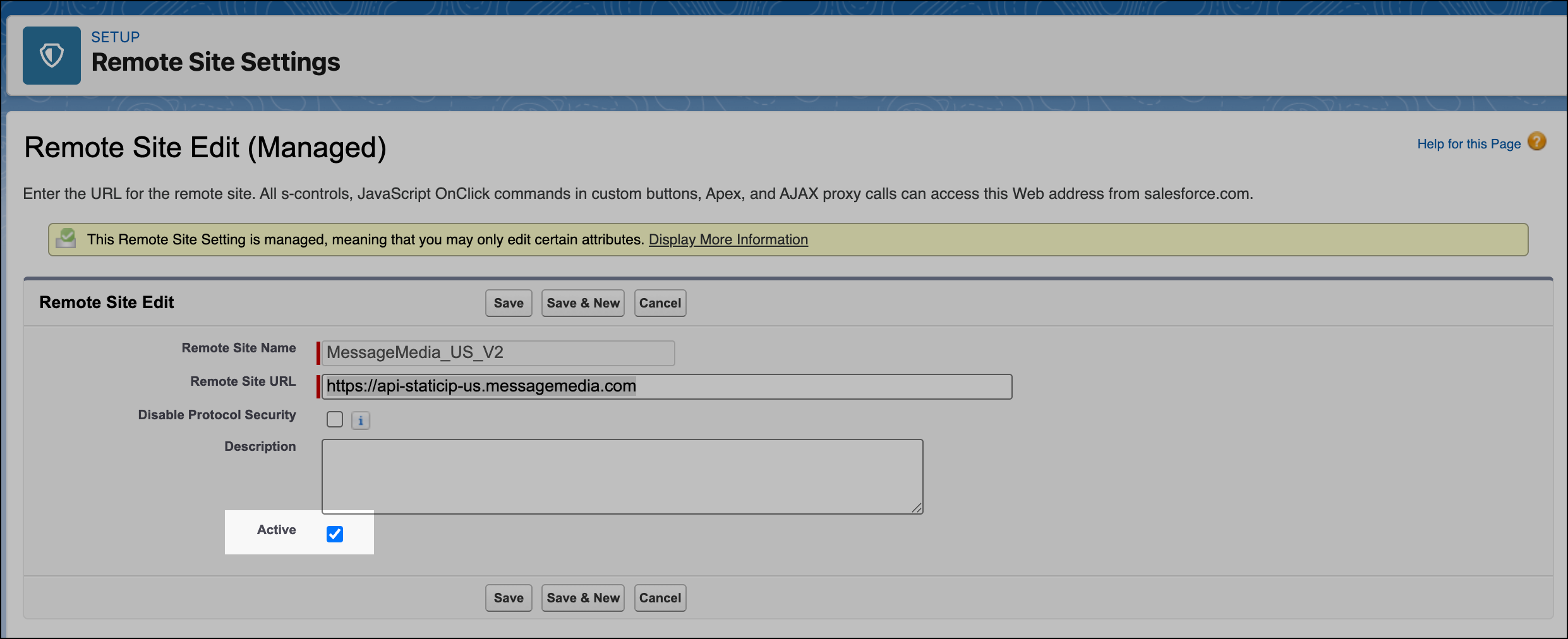
Task: Click the Disable Protocol Security label
Action: (217, 415)
